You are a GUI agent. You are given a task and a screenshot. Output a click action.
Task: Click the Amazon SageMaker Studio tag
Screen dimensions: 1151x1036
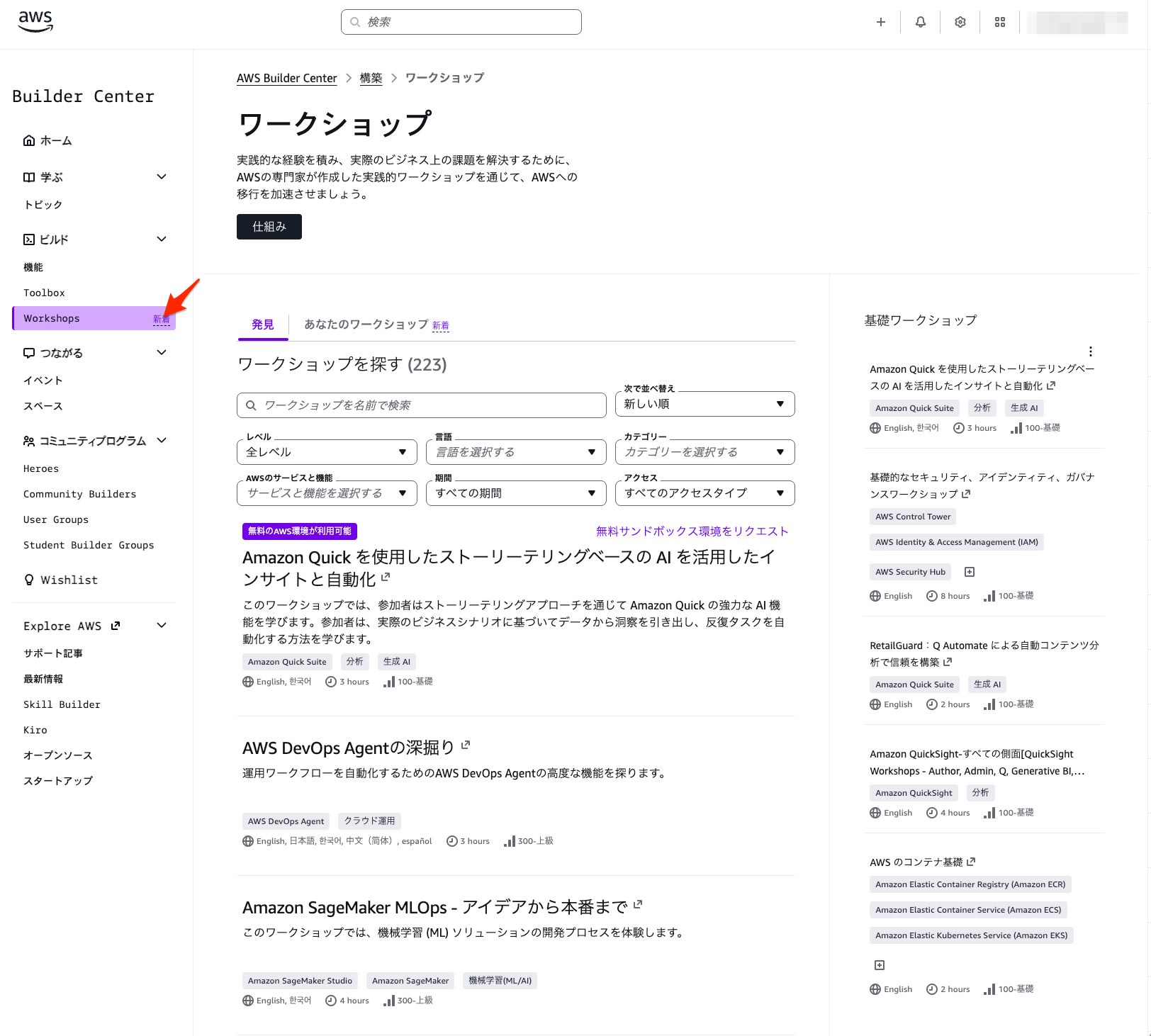(x=300, y=980)
